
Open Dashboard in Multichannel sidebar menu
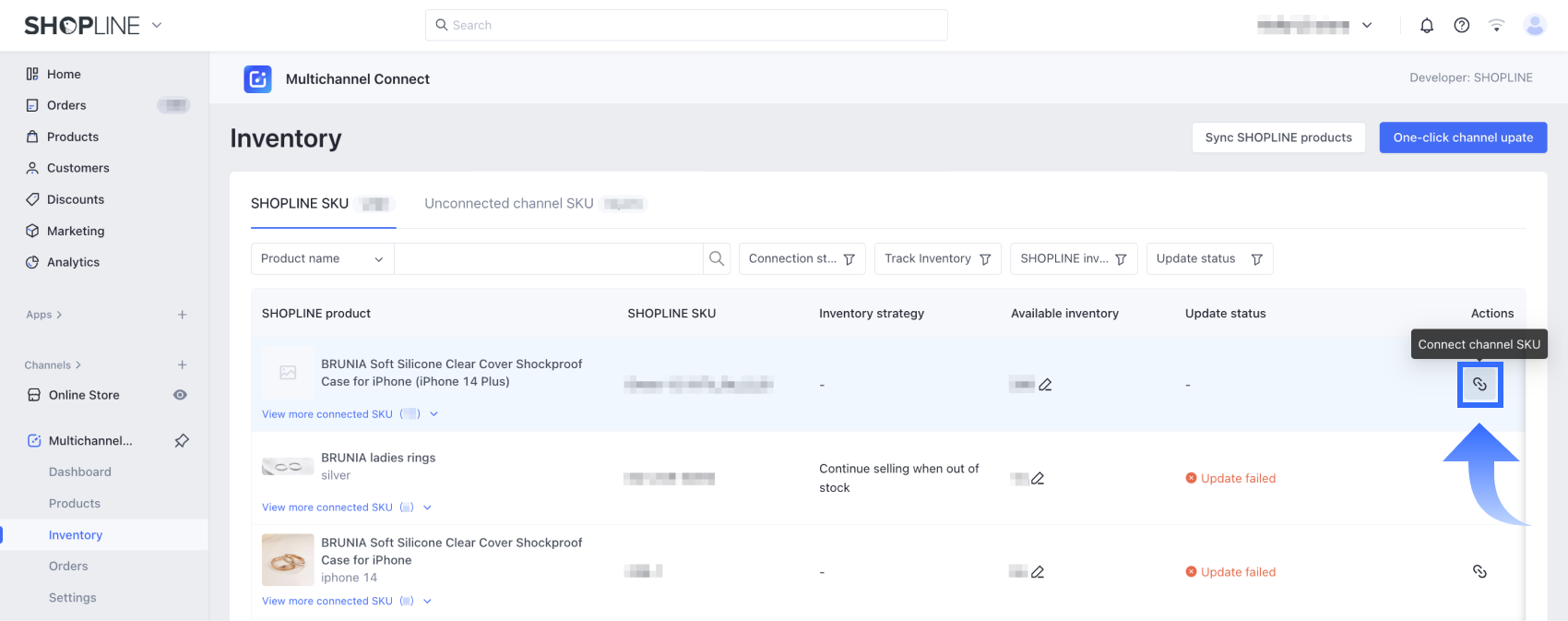coord(80,472)
